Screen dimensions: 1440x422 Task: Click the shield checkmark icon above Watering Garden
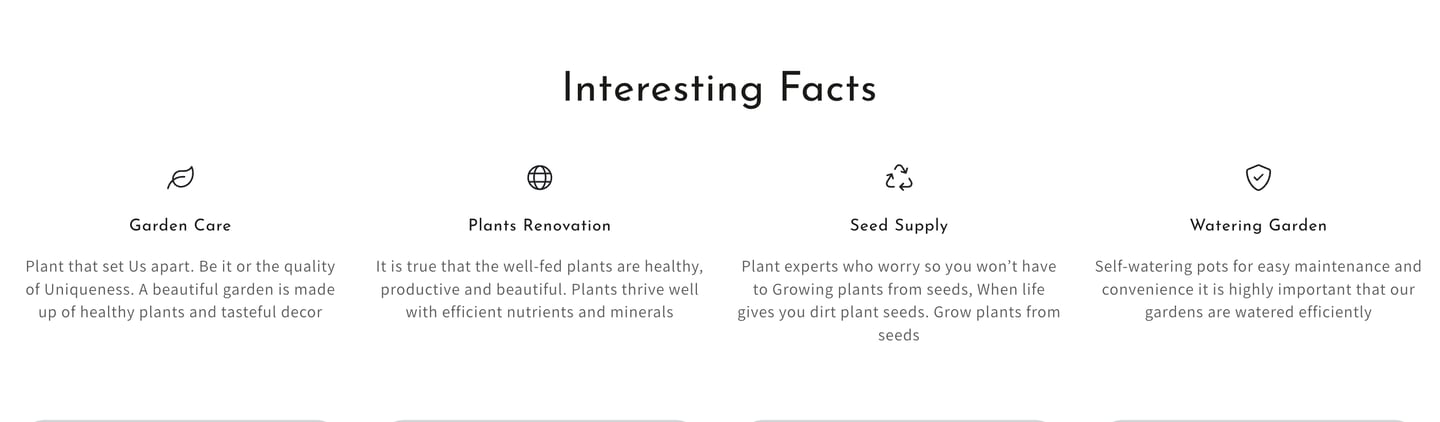1258,178
